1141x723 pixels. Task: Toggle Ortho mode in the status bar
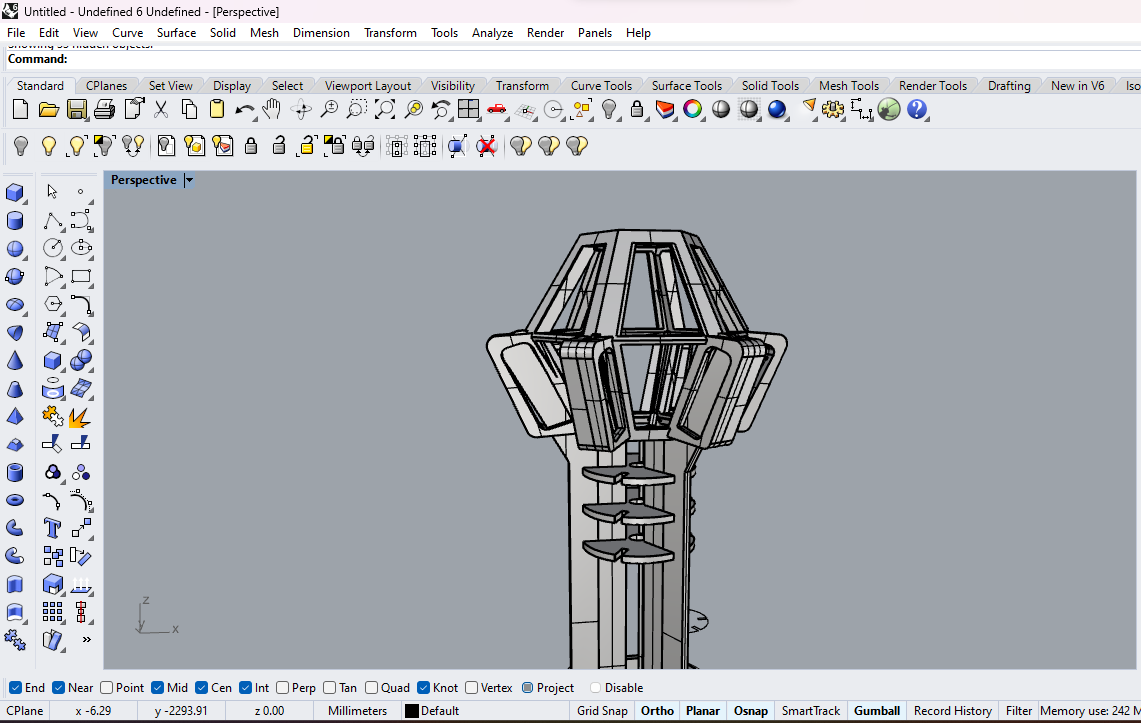tap(657, 711)
